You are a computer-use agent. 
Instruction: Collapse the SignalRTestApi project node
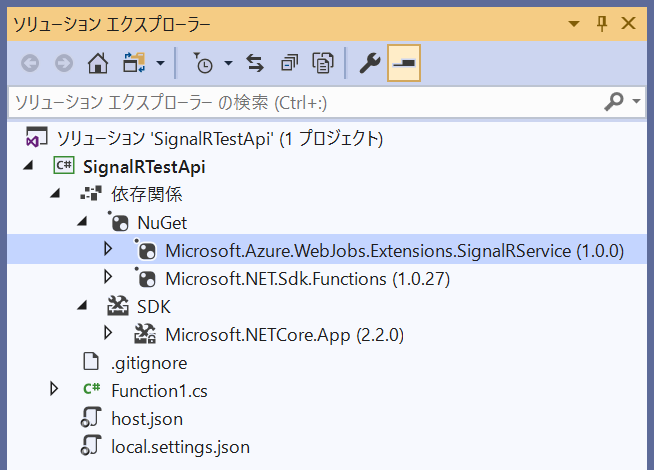click(x=28, y=166)
